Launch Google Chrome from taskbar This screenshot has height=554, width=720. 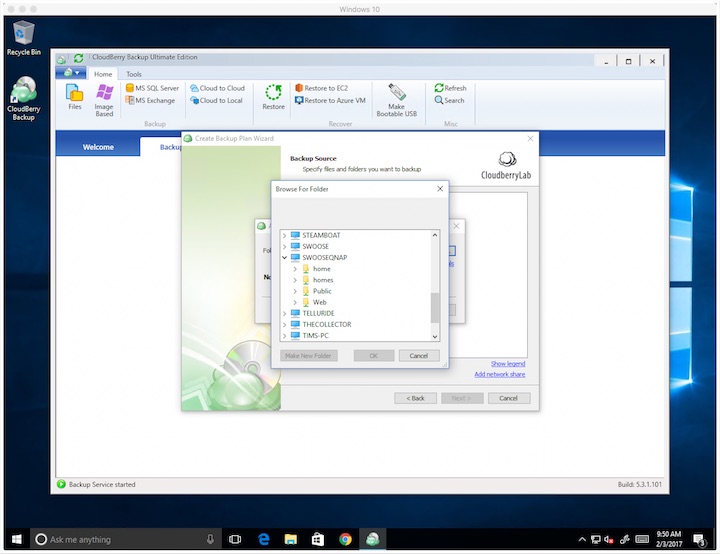click(x=345, y=539)
